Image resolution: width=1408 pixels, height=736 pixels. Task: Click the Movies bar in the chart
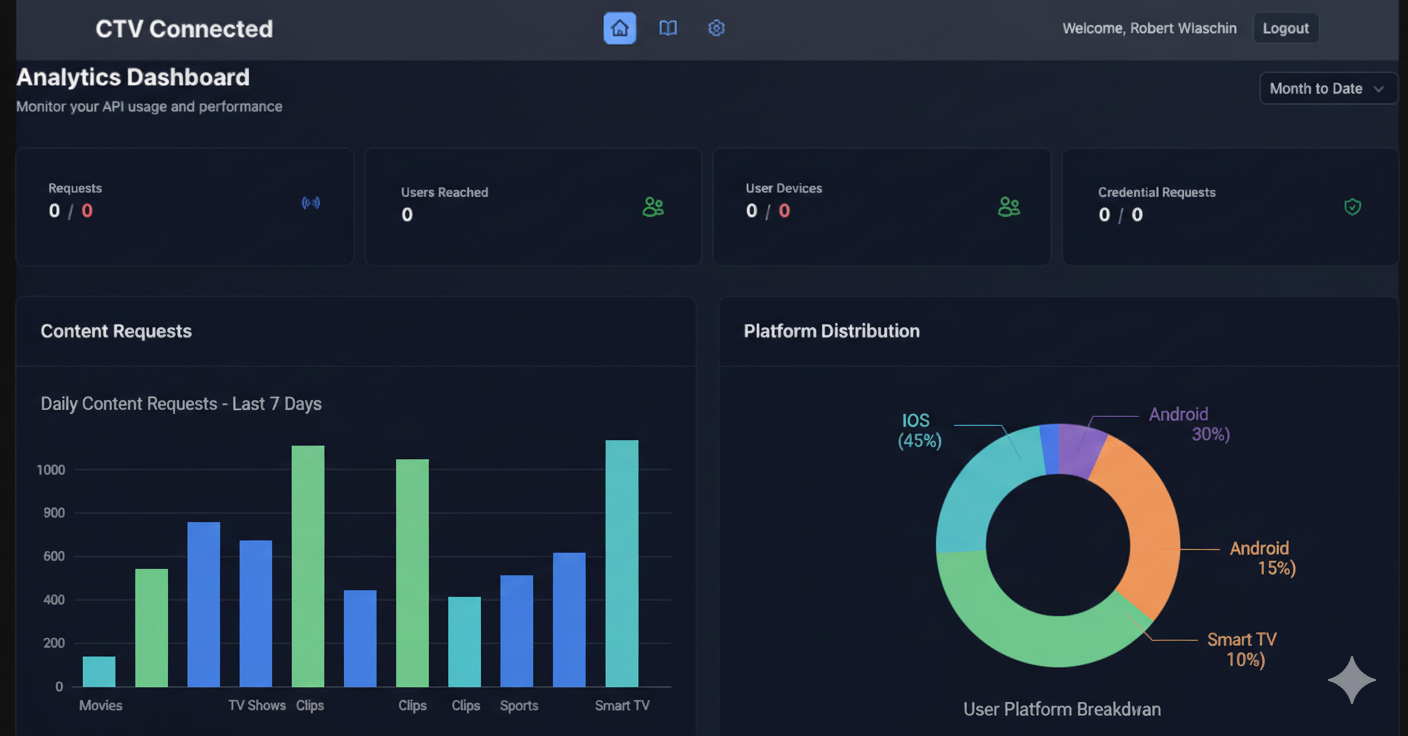point(99,671)
